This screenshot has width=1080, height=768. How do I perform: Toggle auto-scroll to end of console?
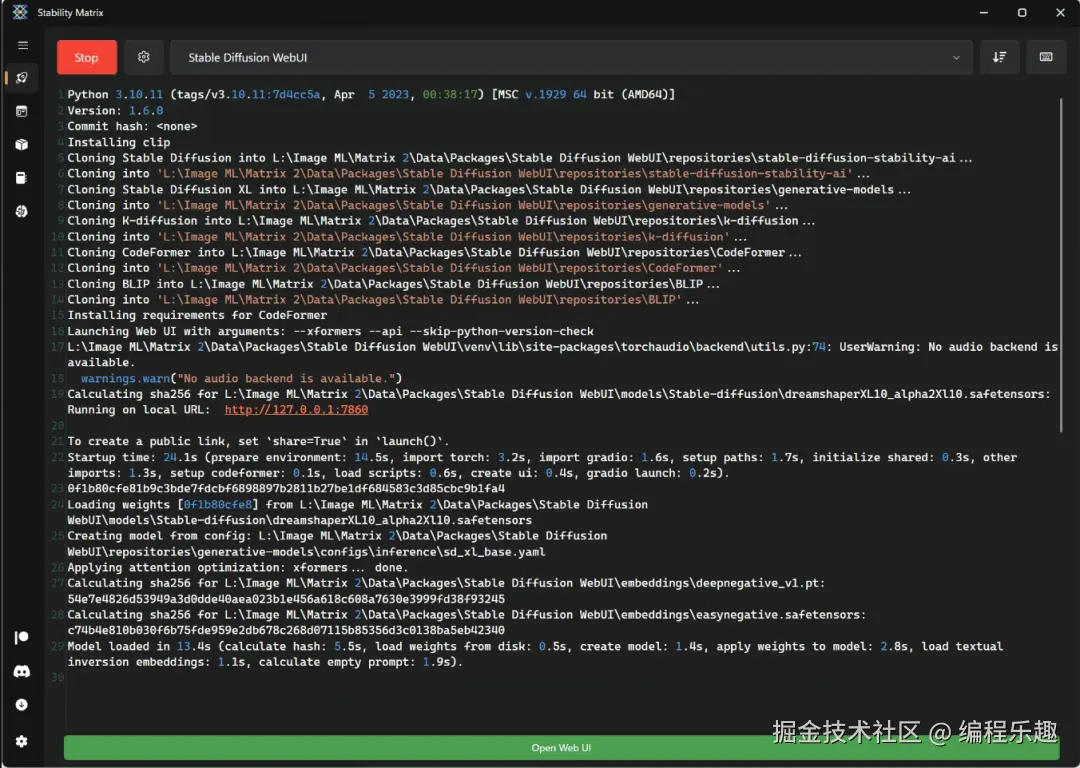pyautogui.click(x=999, y=57)
